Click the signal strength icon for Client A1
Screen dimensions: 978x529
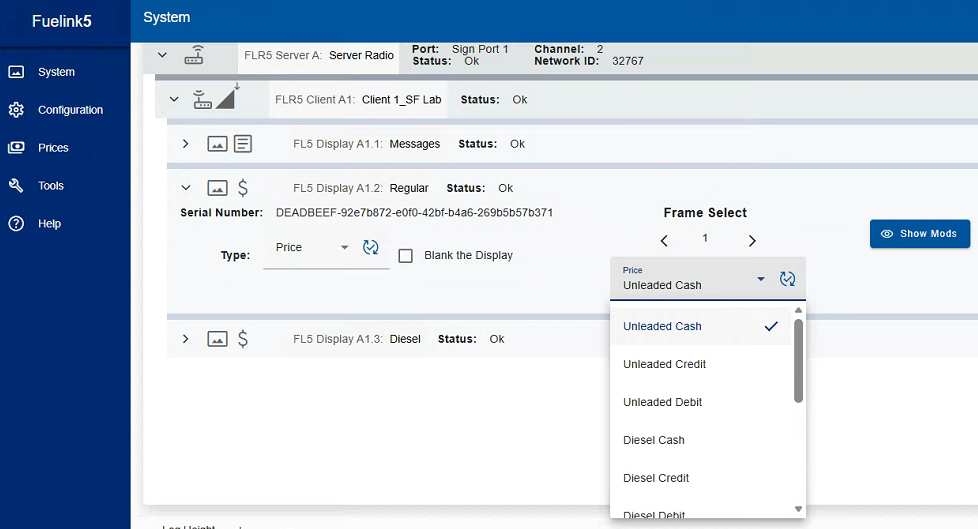224,99
